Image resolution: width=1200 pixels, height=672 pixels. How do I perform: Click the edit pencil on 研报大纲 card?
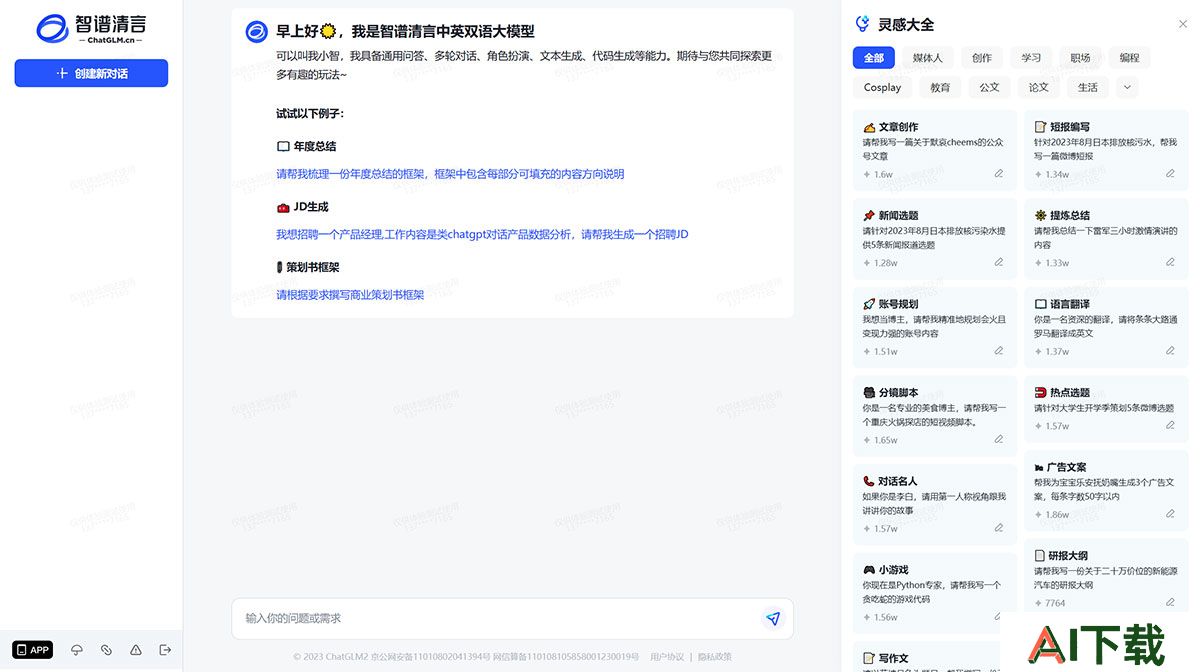pos(1170,602)
